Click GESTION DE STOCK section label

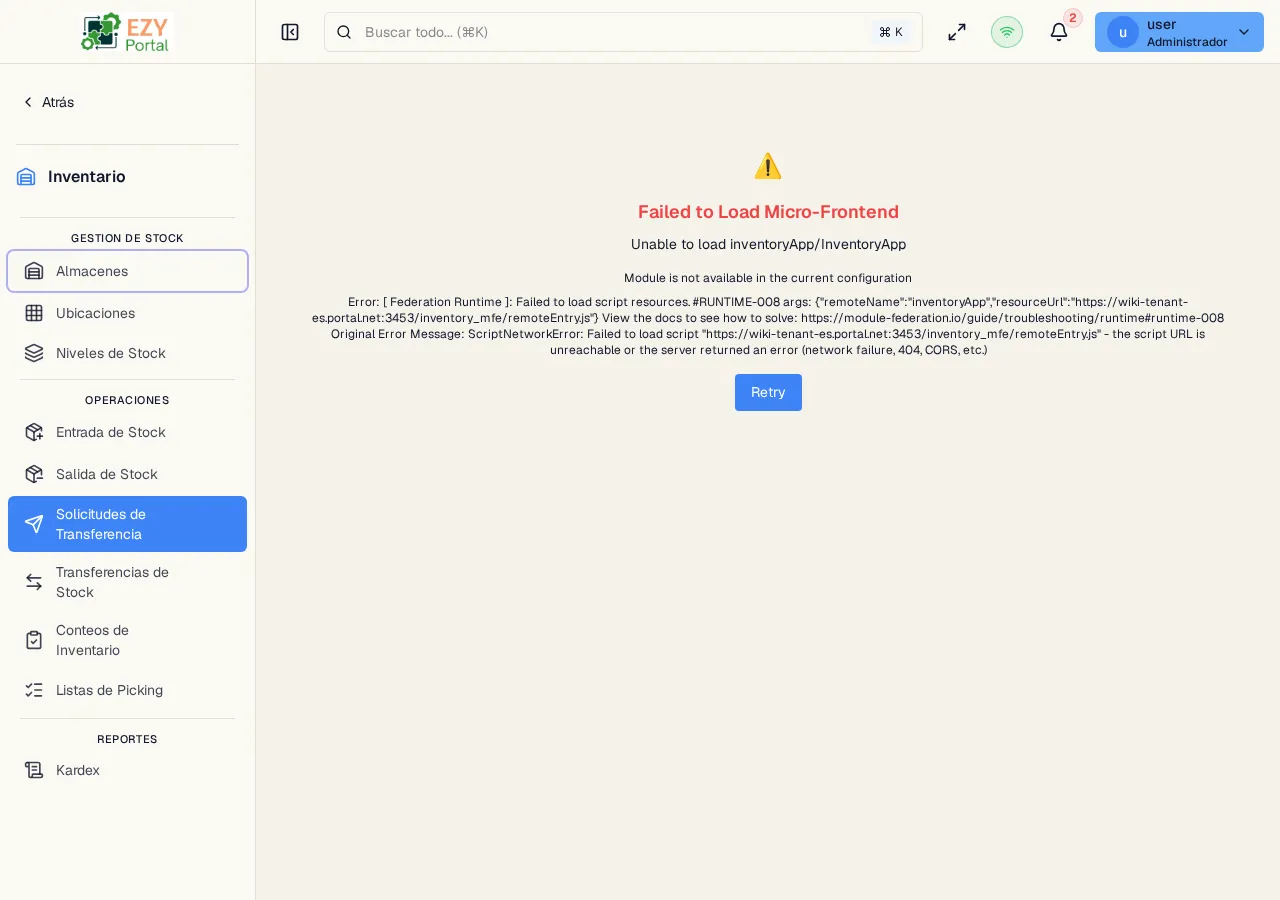tap(127, 238)
